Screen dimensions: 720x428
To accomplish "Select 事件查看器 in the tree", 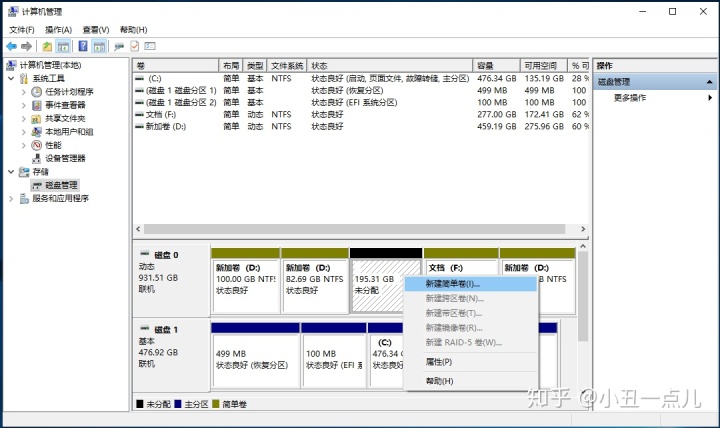I will pyautogui.click(x=65, y=105).
